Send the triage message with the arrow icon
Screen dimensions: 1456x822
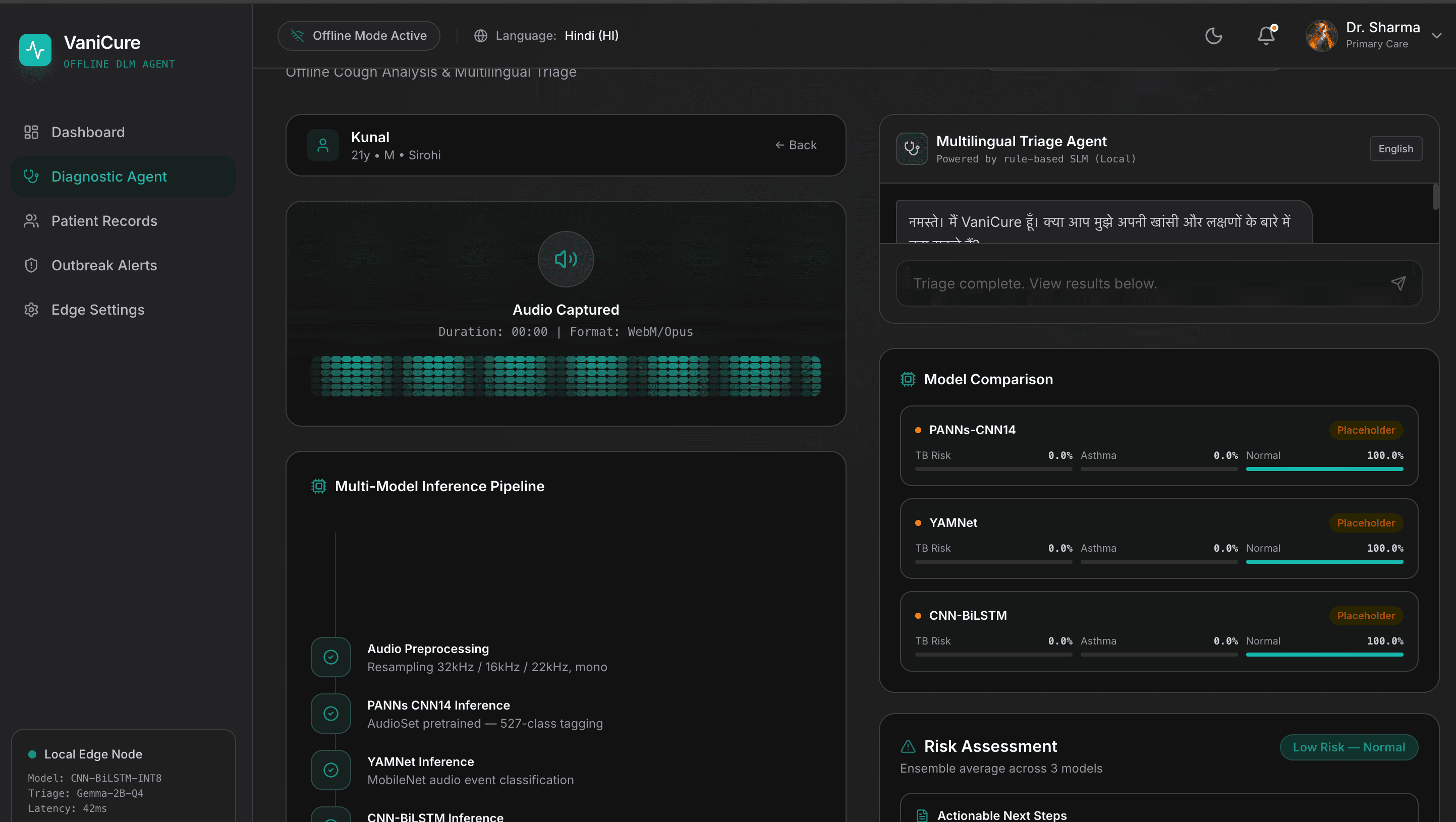1398,283
